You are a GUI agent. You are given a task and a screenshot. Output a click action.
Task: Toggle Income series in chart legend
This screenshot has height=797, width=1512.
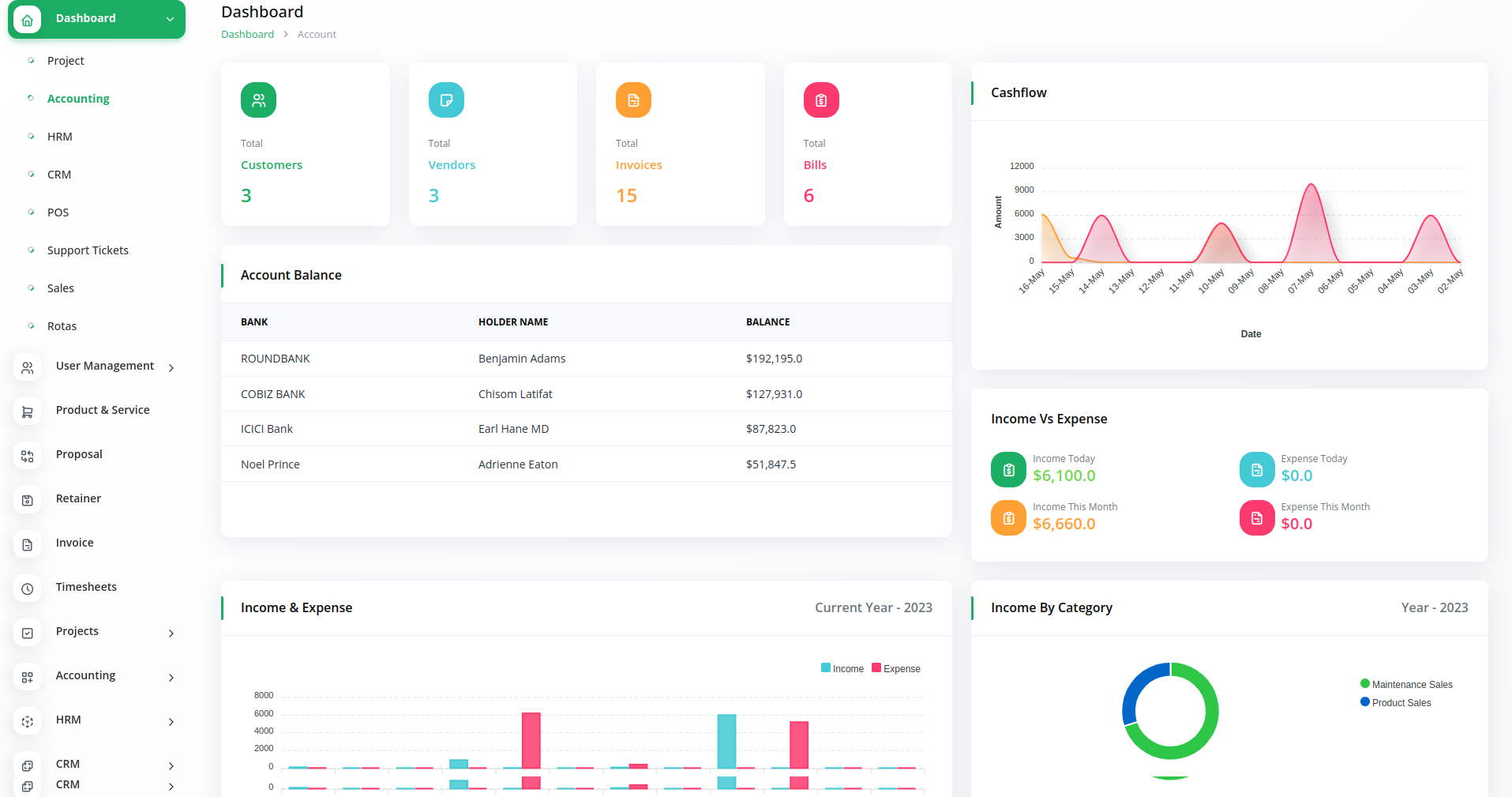pos(842,668)
